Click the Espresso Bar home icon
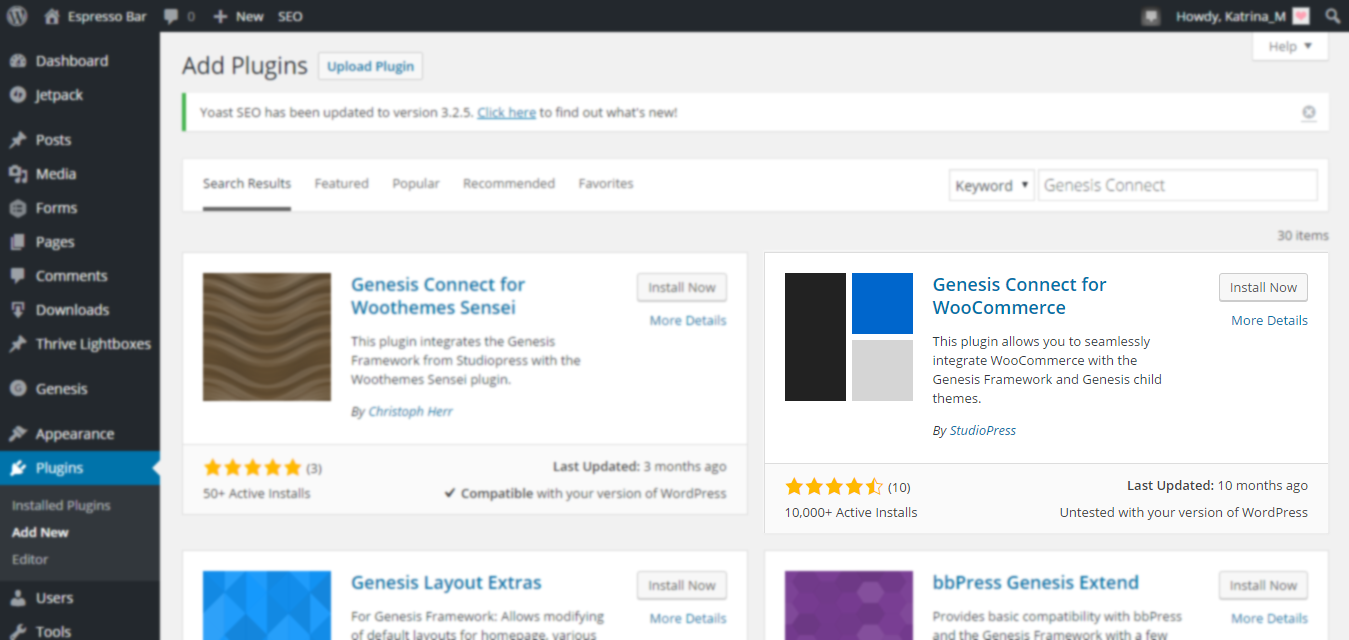 click(x=51, y=16)
